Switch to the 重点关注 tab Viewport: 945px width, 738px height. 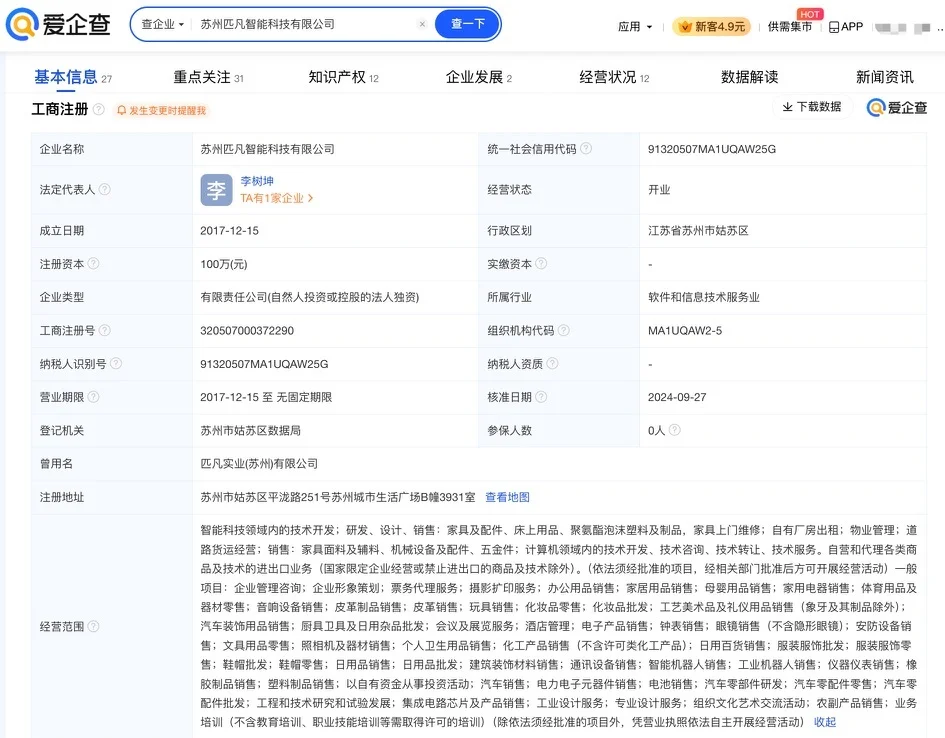(208, 77)
